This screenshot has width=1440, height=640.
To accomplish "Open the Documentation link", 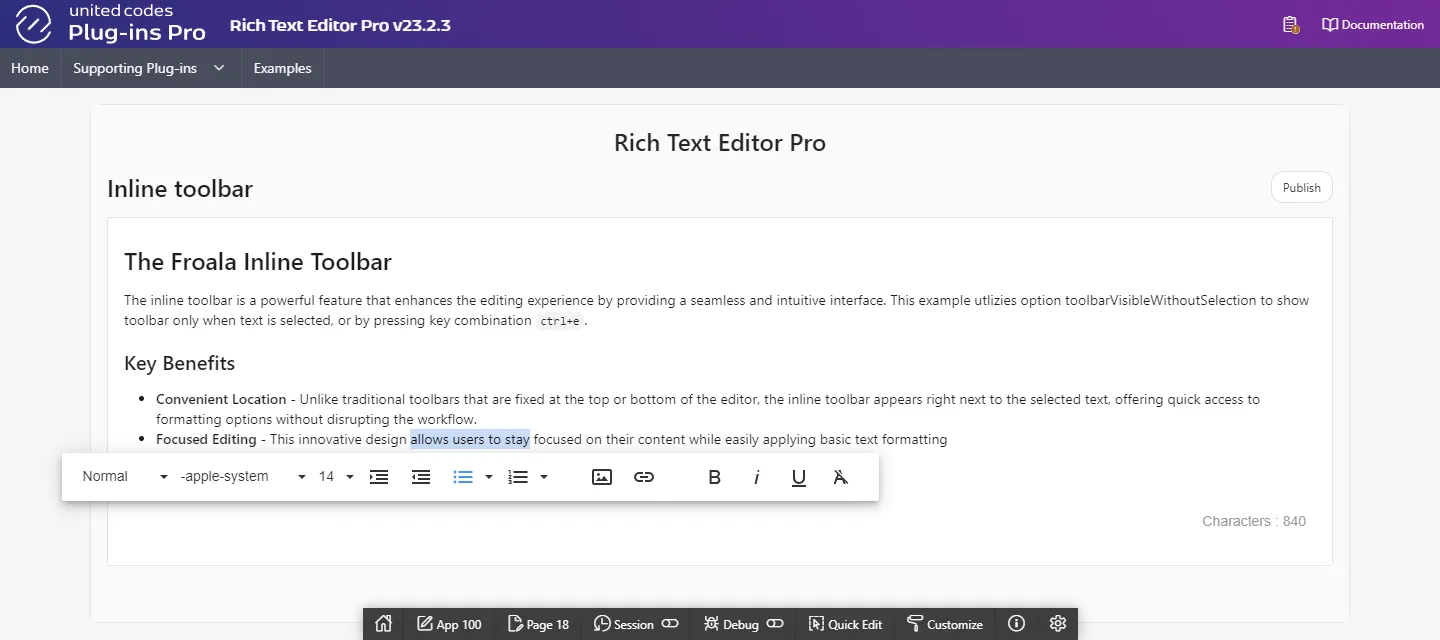I will tap(1373, 25).
